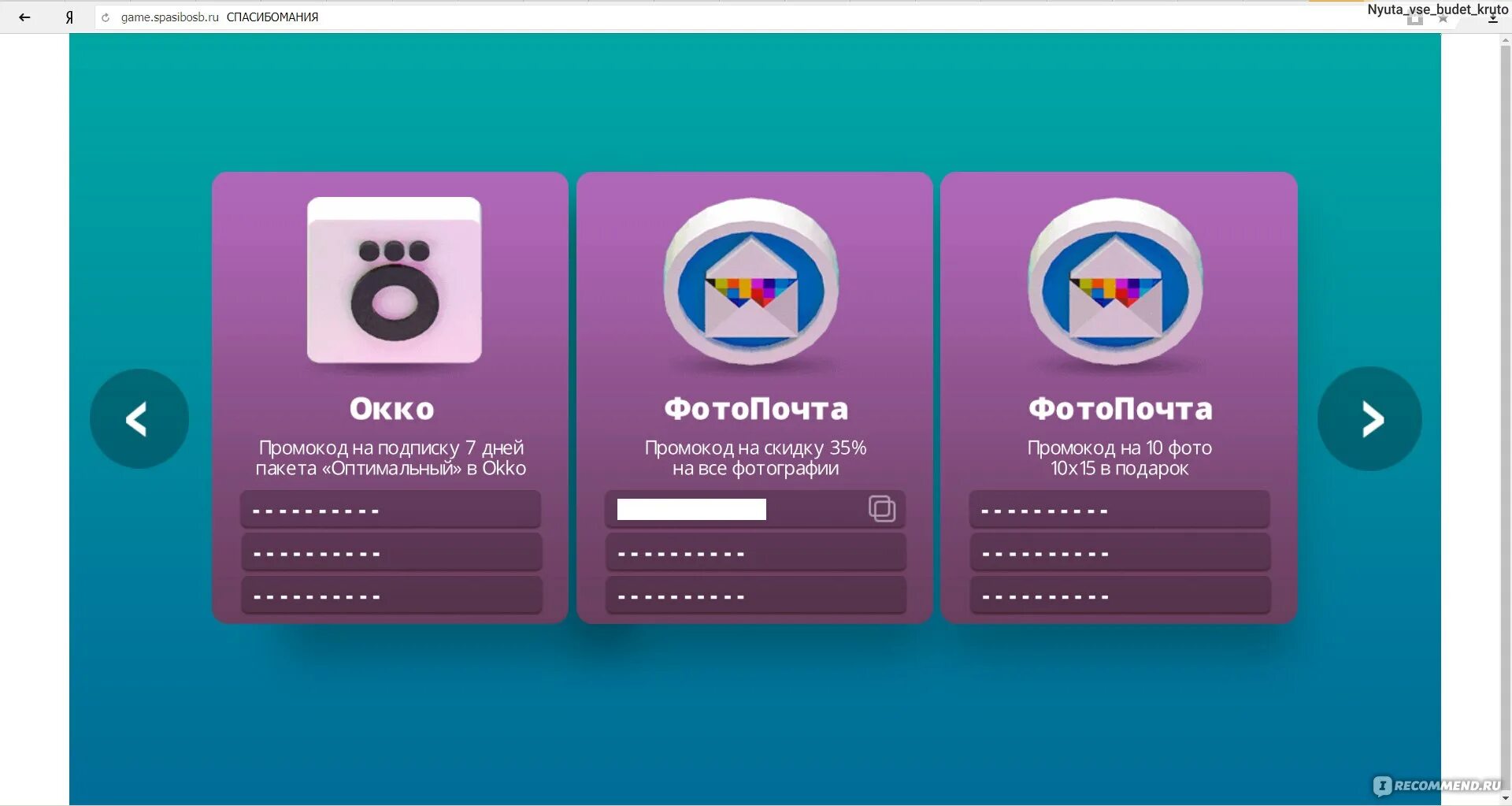
Task: Click "Промокод на скидку 35%" description
Action: pos(755,458)
